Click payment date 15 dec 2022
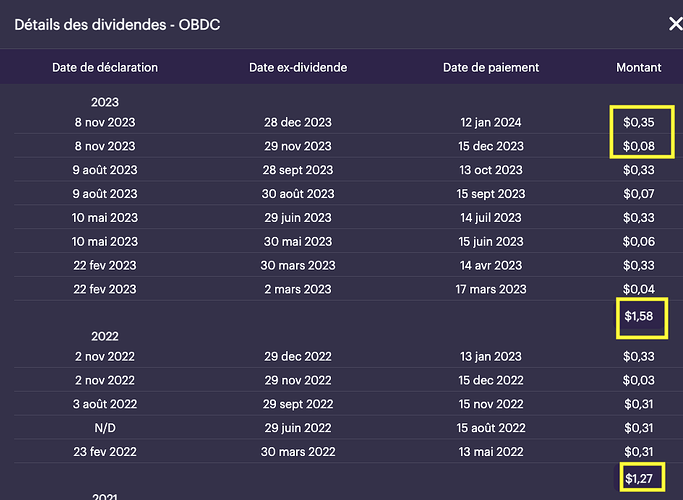The image size is (683, 500). (491, 380)
